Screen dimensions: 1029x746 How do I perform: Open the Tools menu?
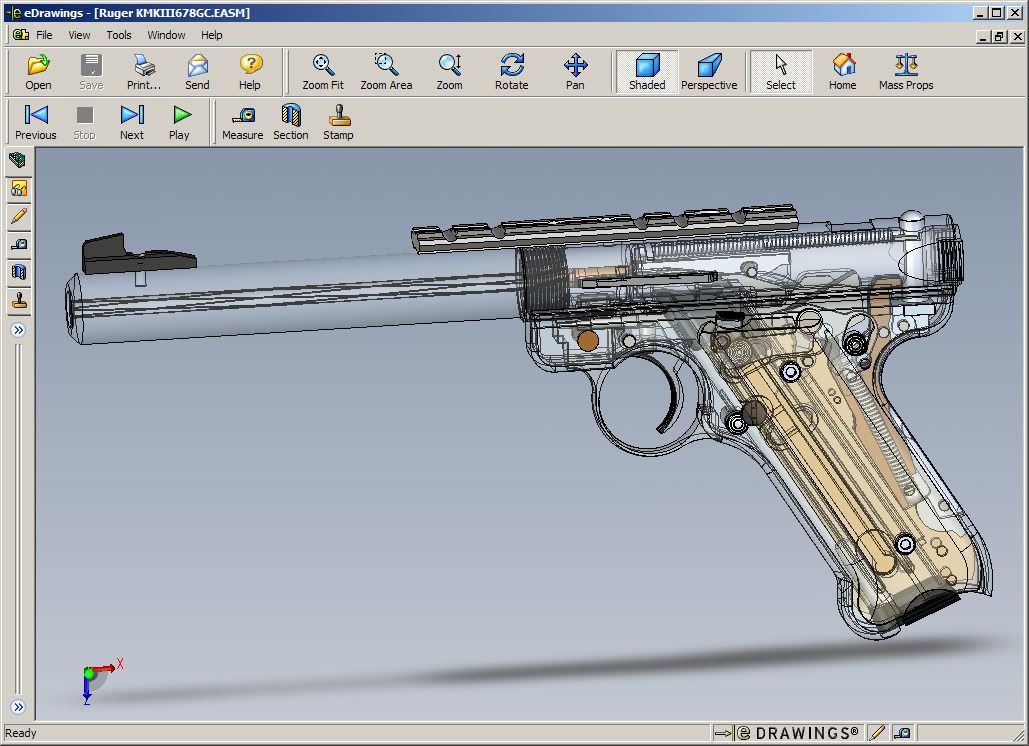(119, 35)
